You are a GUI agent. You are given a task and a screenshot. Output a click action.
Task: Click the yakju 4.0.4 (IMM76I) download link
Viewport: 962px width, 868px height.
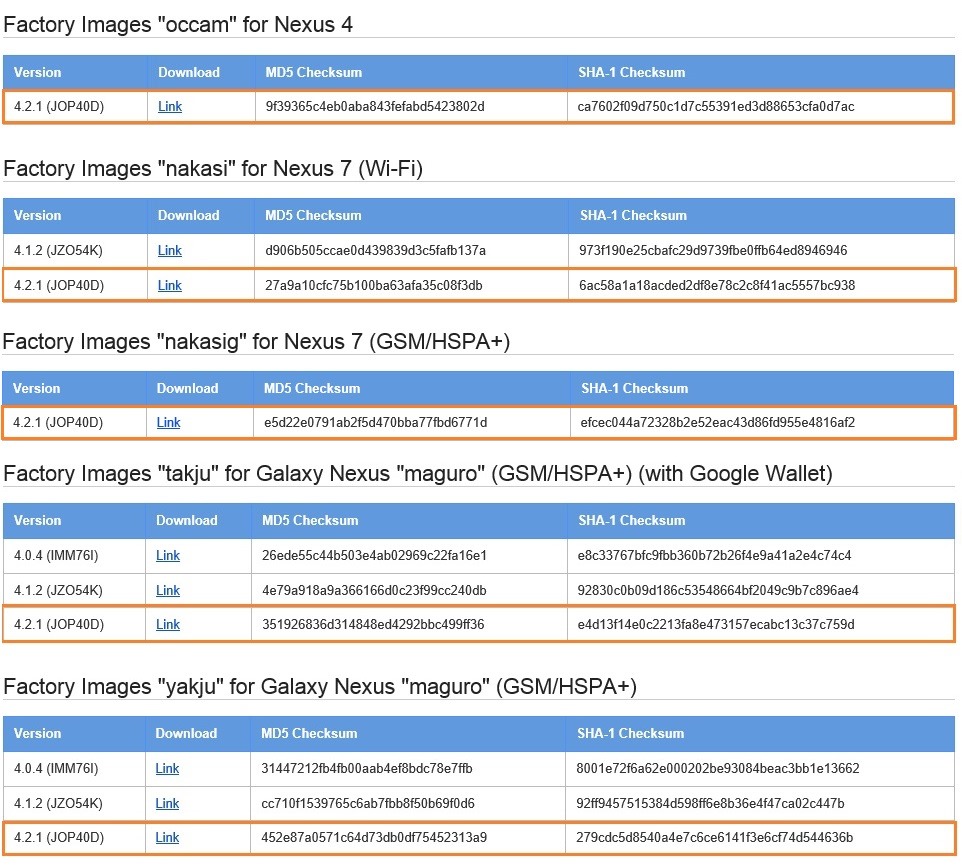pyautogui.click(x=167, y=769)
